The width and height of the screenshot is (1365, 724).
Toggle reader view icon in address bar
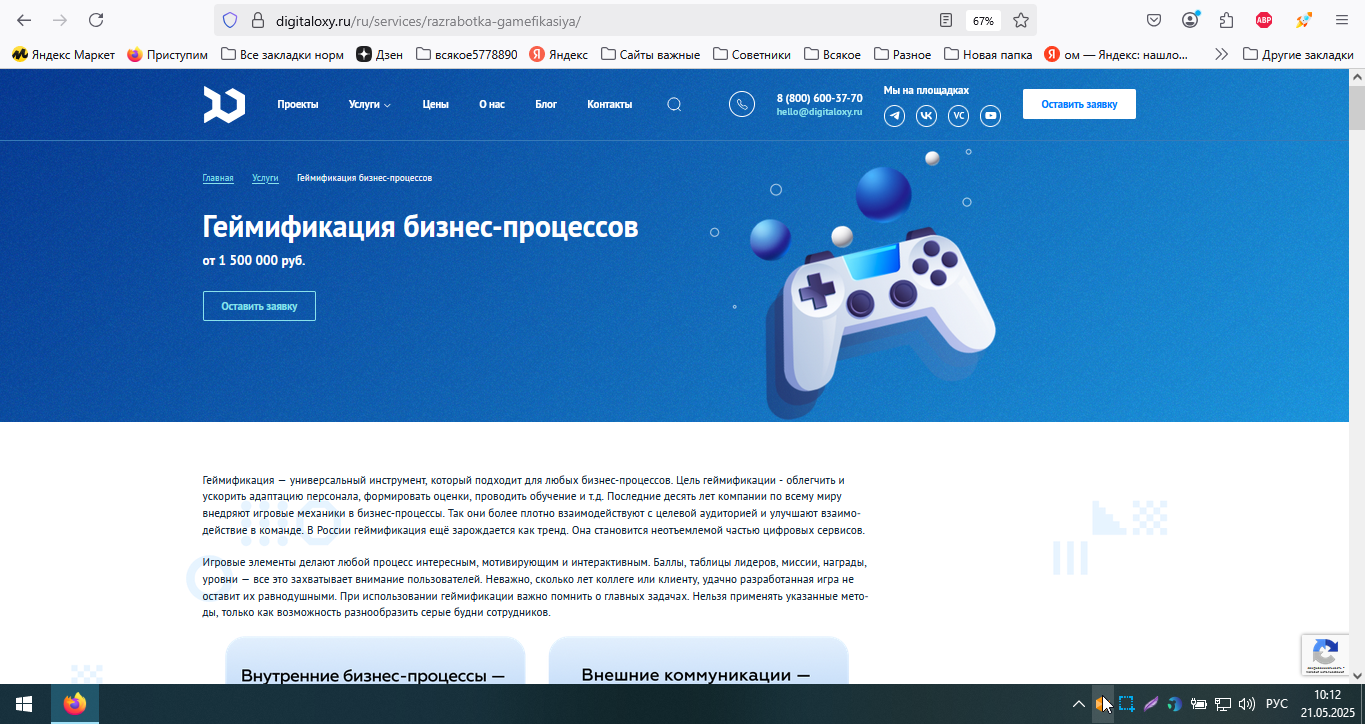[946, 20]
